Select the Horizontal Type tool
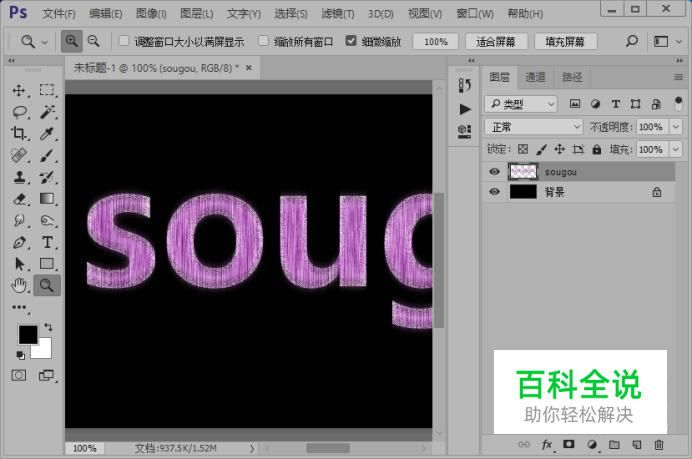Image resolution: width=692 pixels, height=459 pixels. (x=47, y=242)
